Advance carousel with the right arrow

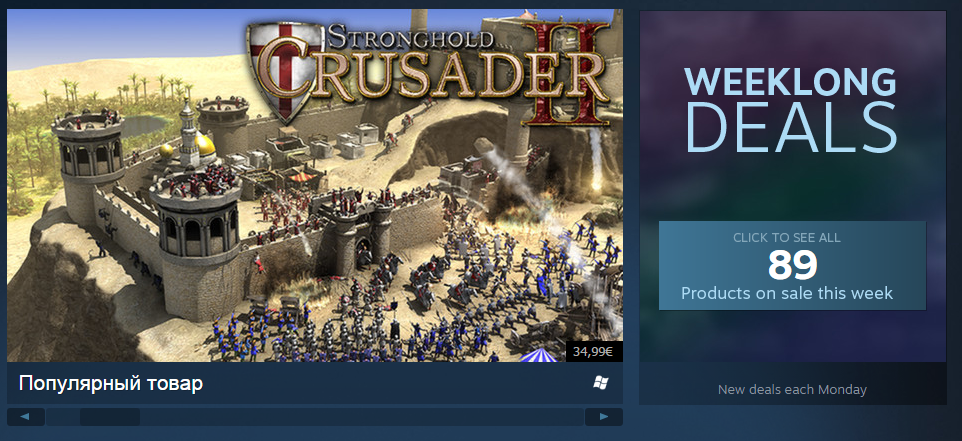point(604,417)
